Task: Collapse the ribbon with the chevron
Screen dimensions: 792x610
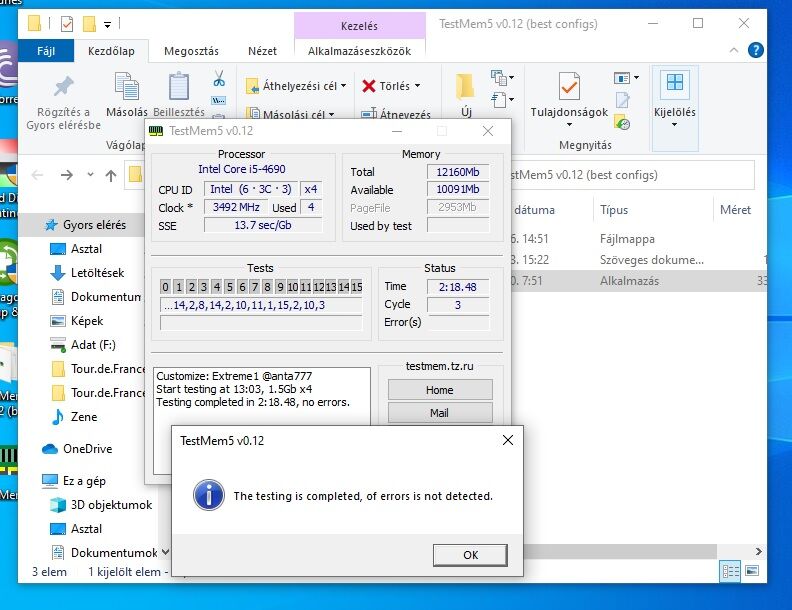Action: pyautogui.click(x=734, y=50)
